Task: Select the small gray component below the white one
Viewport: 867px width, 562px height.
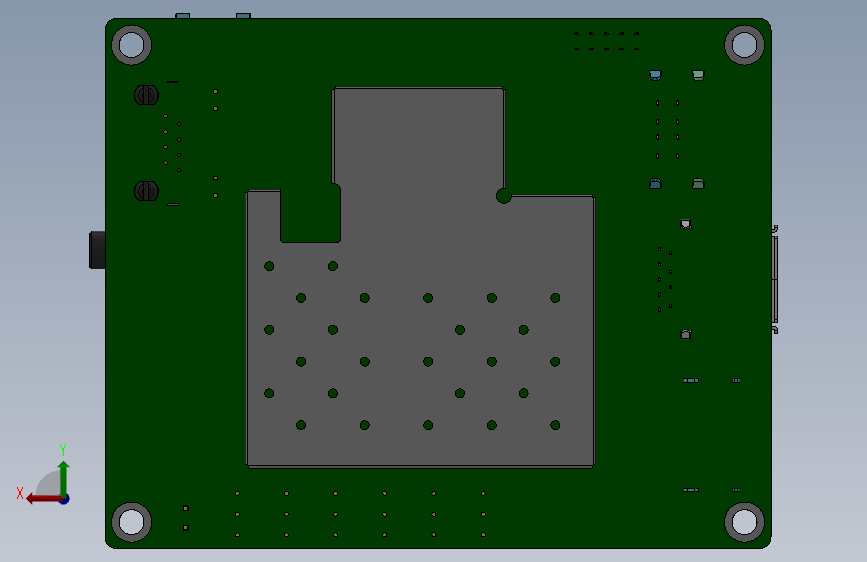Action: coord(686,334)
